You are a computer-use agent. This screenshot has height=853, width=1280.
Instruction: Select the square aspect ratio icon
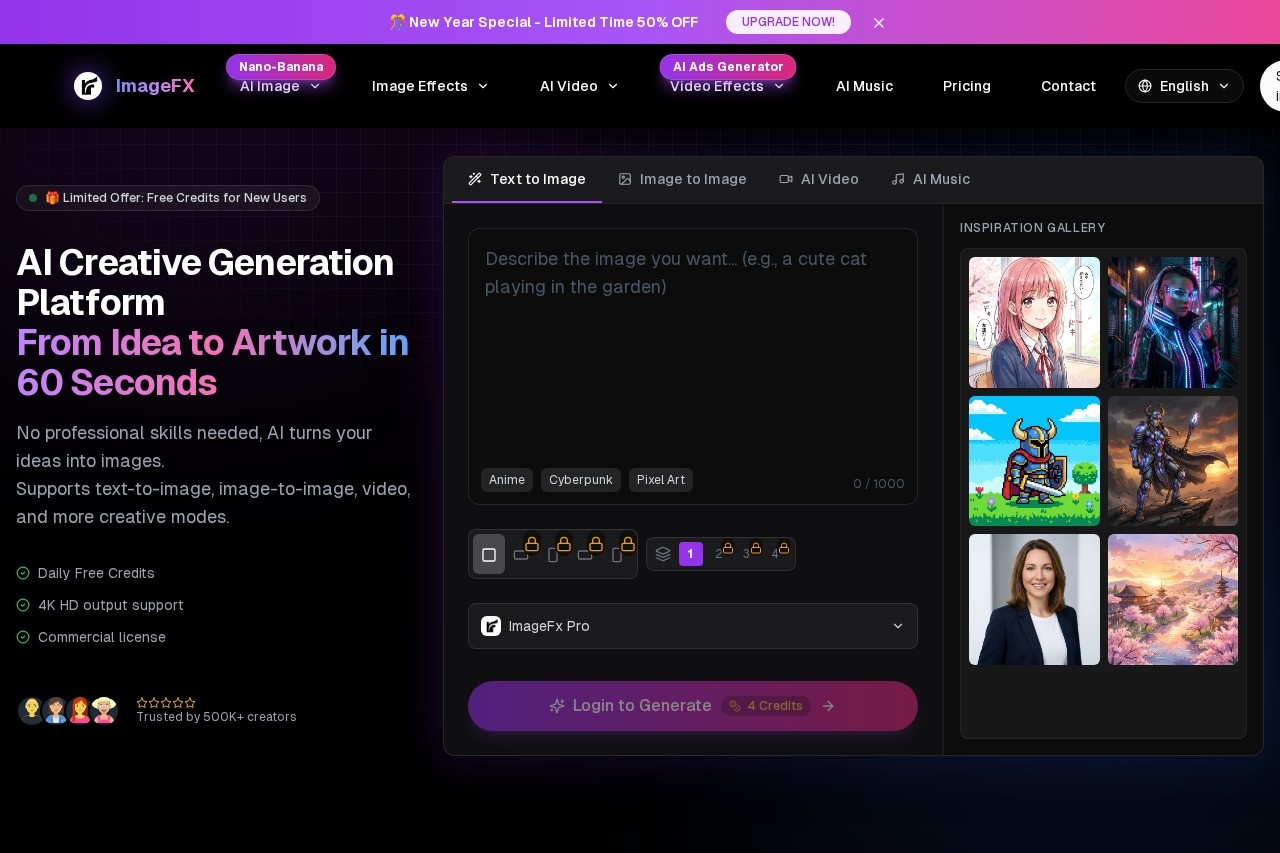click(x=489, y=555)
